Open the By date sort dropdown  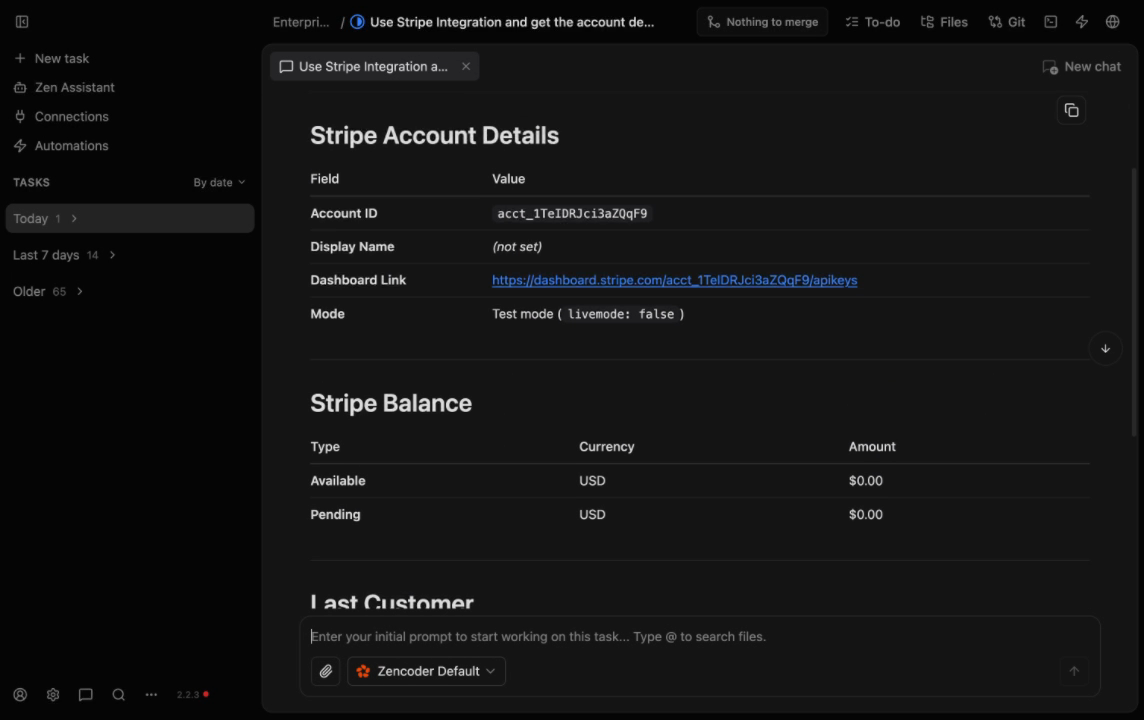click(x=219, y=182)
